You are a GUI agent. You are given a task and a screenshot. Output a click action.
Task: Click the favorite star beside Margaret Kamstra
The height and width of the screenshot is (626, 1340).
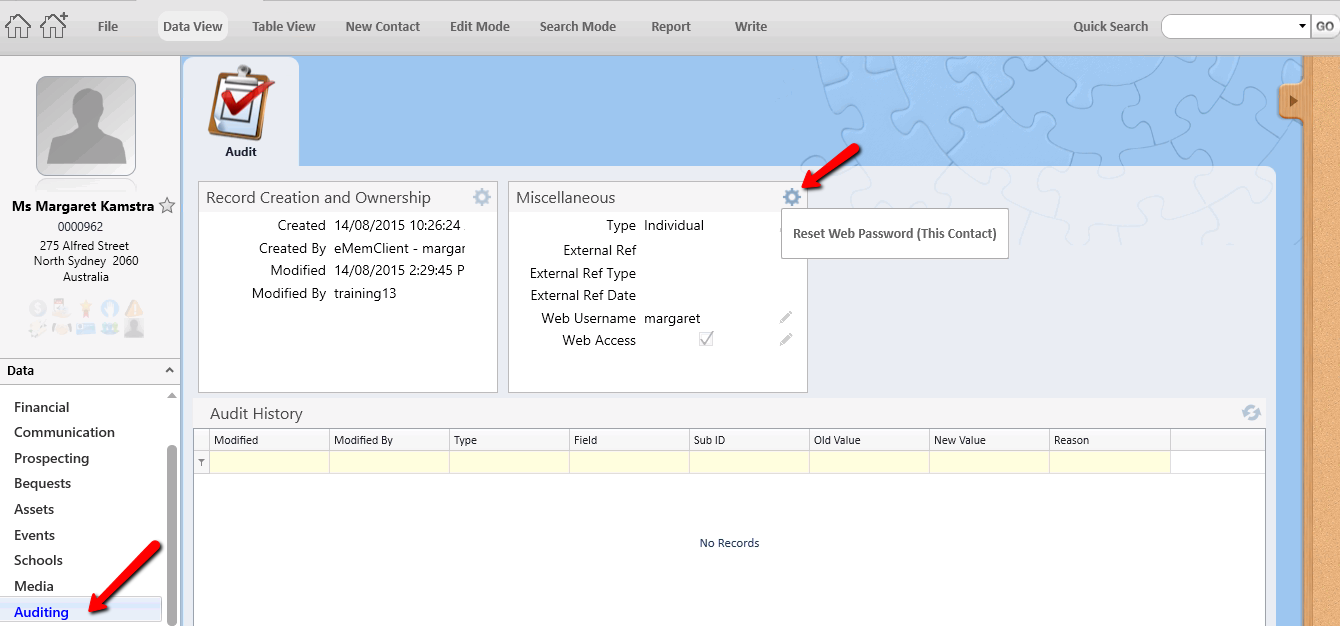[167, 206]
